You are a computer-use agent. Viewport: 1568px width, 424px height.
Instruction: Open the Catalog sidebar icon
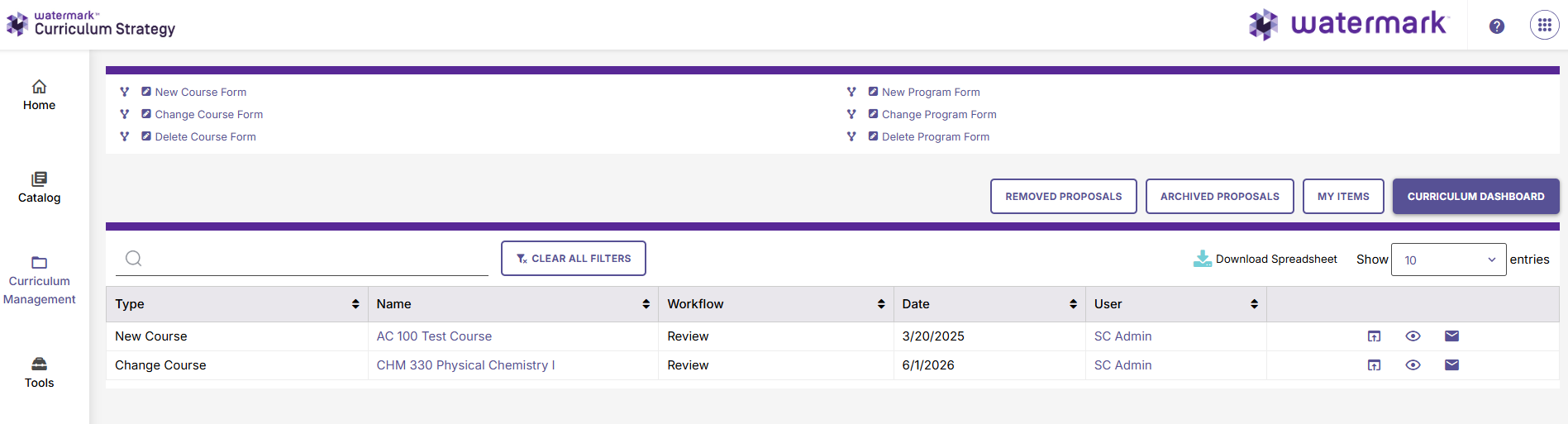pos(39,179)
